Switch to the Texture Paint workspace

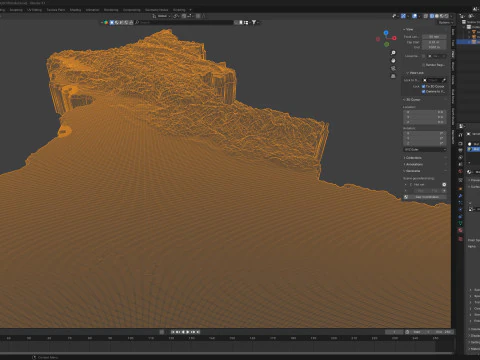(x=56, y=10)
